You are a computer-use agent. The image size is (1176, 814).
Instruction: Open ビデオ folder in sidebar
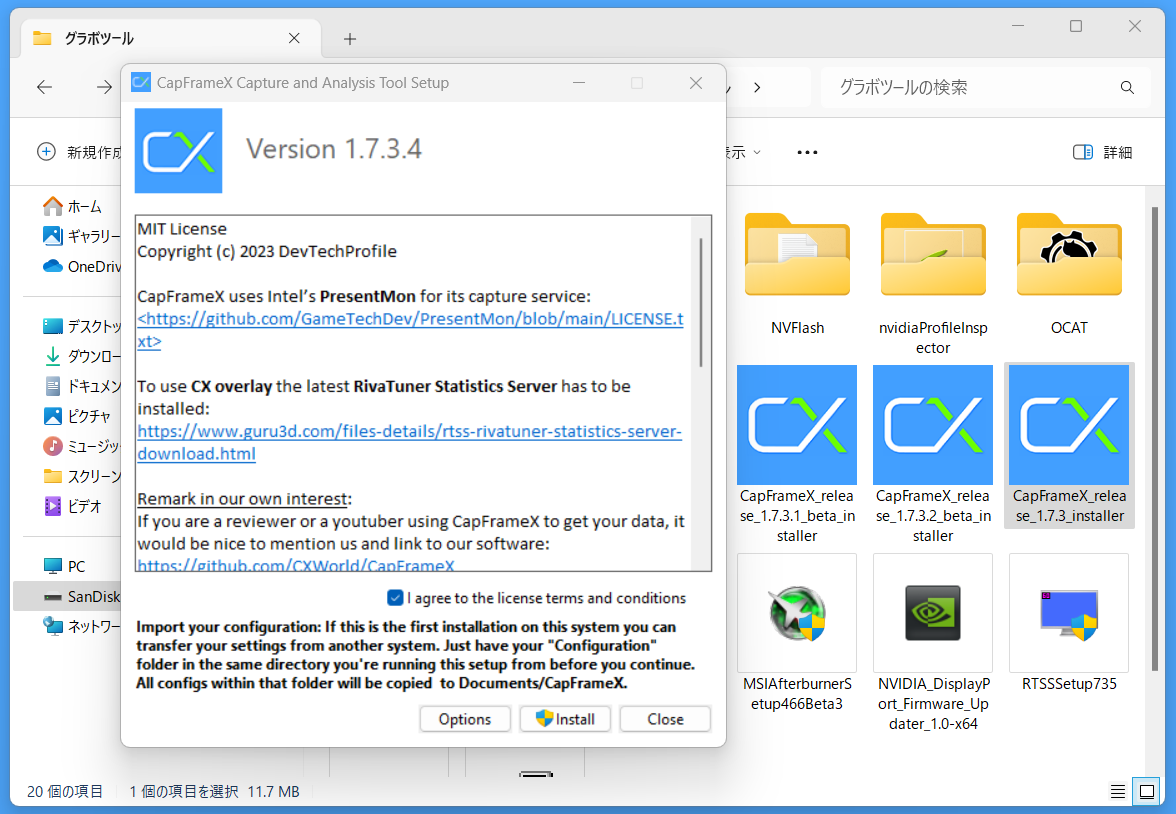point(72,506)
